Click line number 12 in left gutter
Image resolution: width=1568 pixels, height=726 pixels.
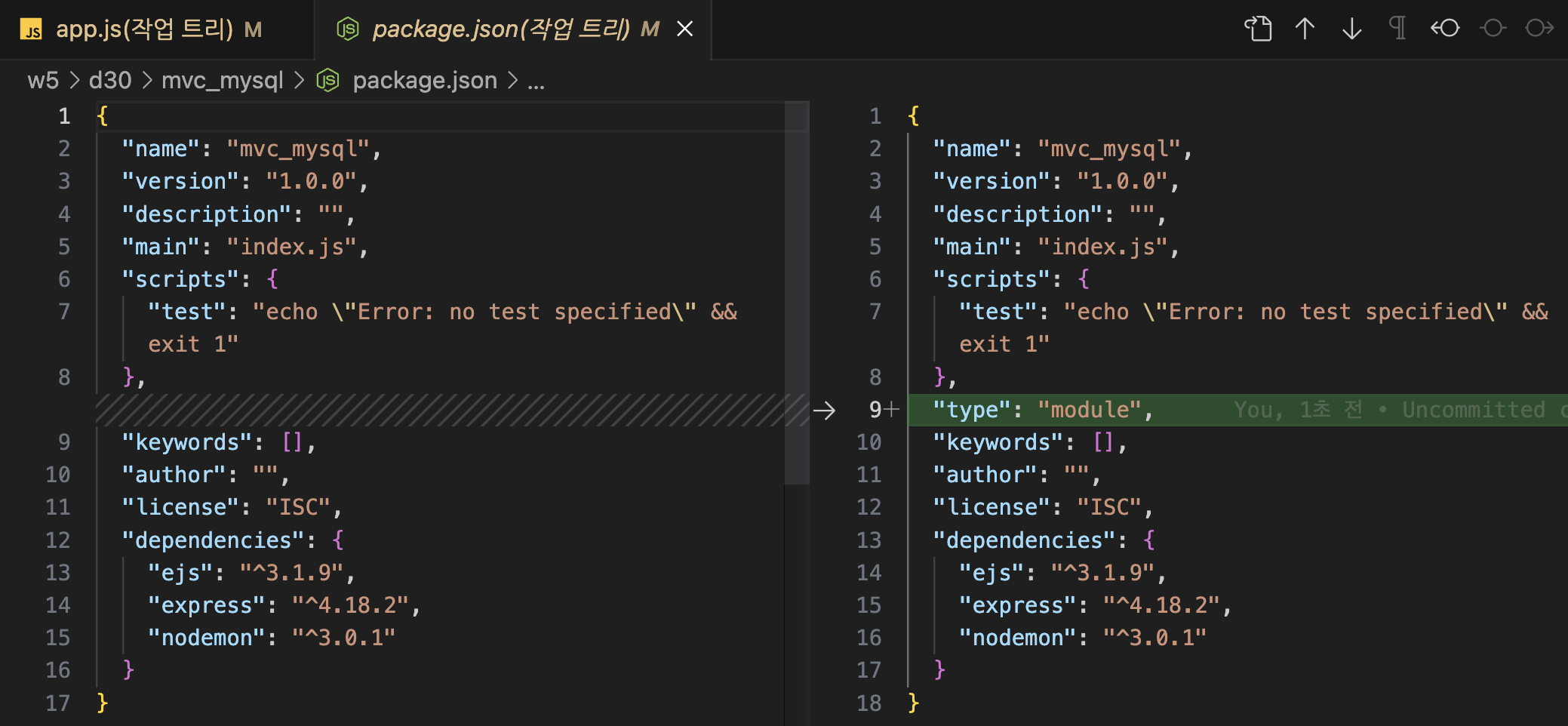(58, 540)
